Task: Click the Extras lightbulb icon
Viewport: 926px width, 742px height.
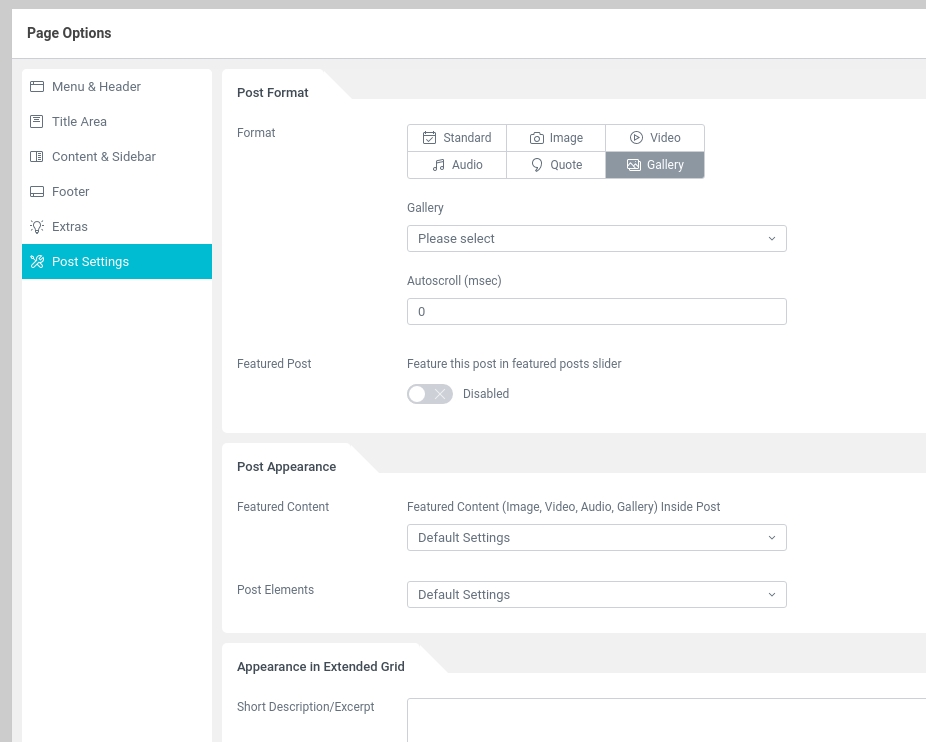Action: pos(37,227)
